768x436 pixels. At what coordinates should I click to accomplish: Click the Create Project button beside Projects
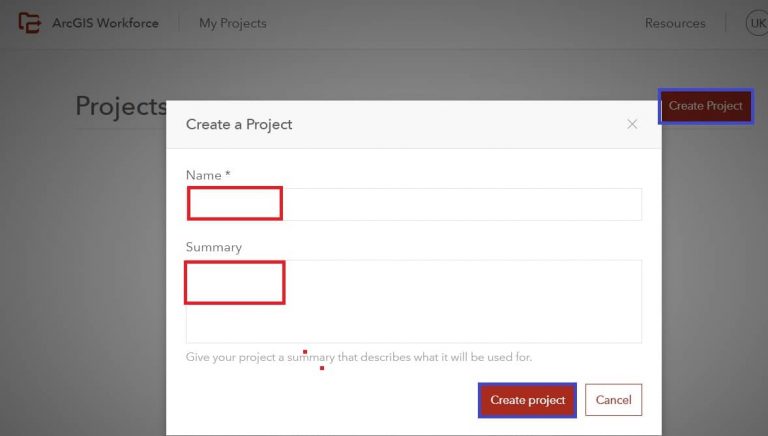tap(705, 106)
